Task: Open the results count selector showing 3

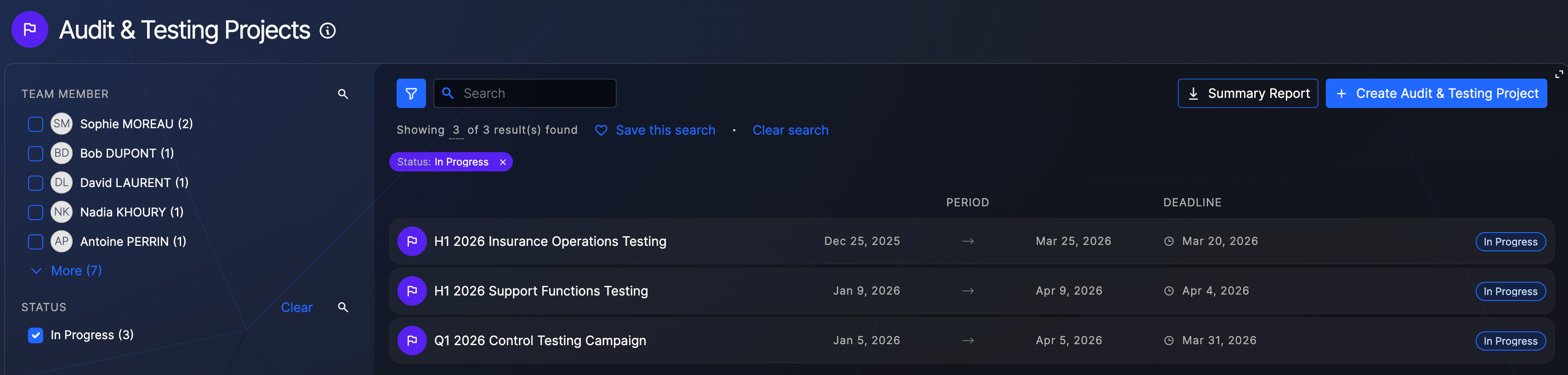Action: pos(456,130)
